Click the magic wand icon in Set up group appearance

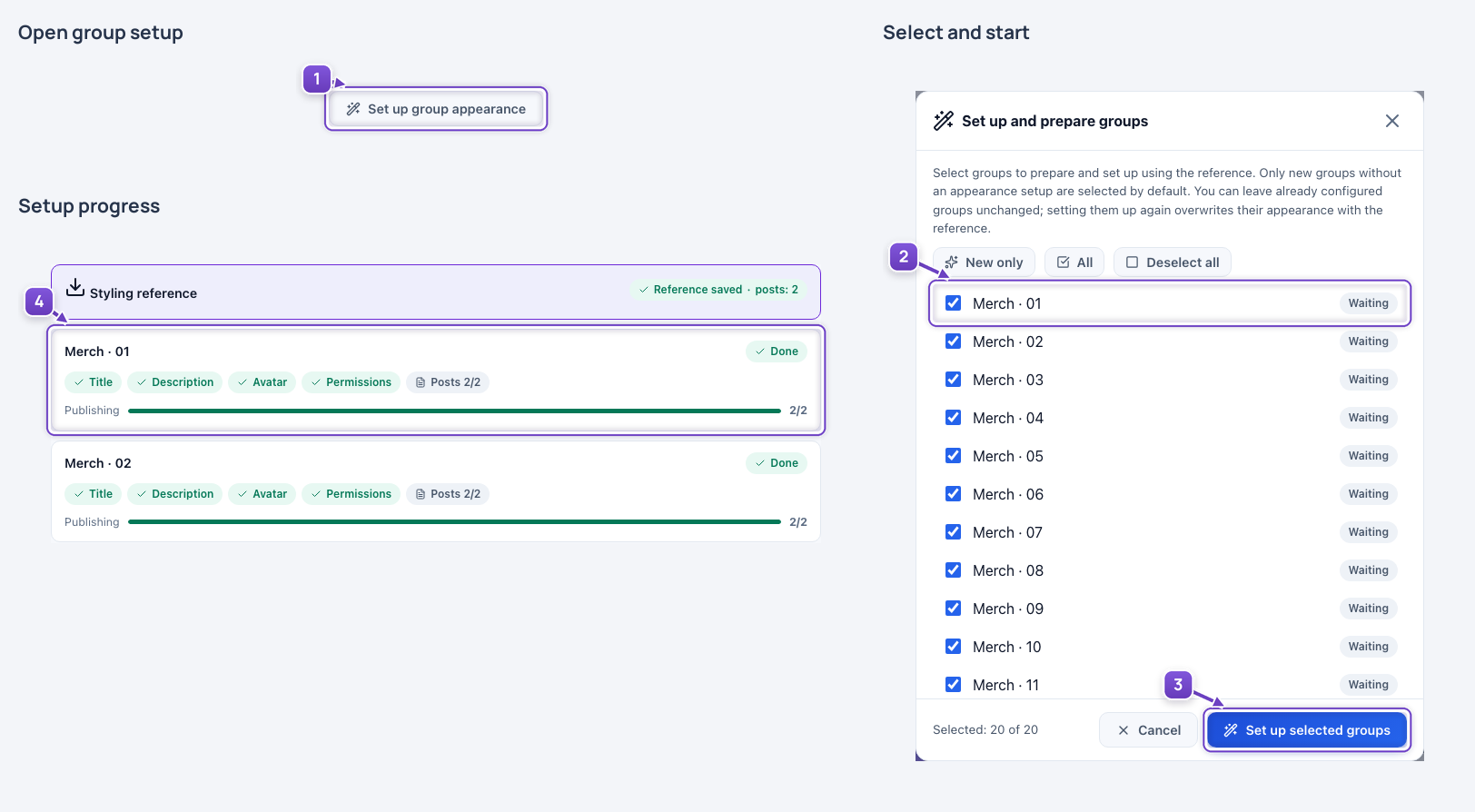(x=353, y=109)
